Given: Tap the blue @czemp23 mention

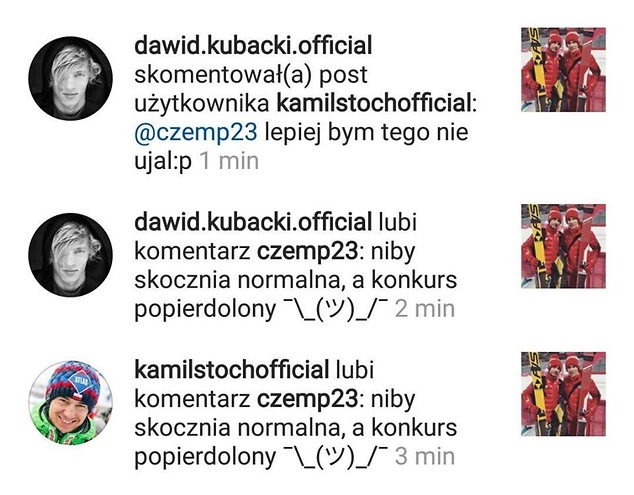Looking at the screenshot, I should click(x=196, y=133).
